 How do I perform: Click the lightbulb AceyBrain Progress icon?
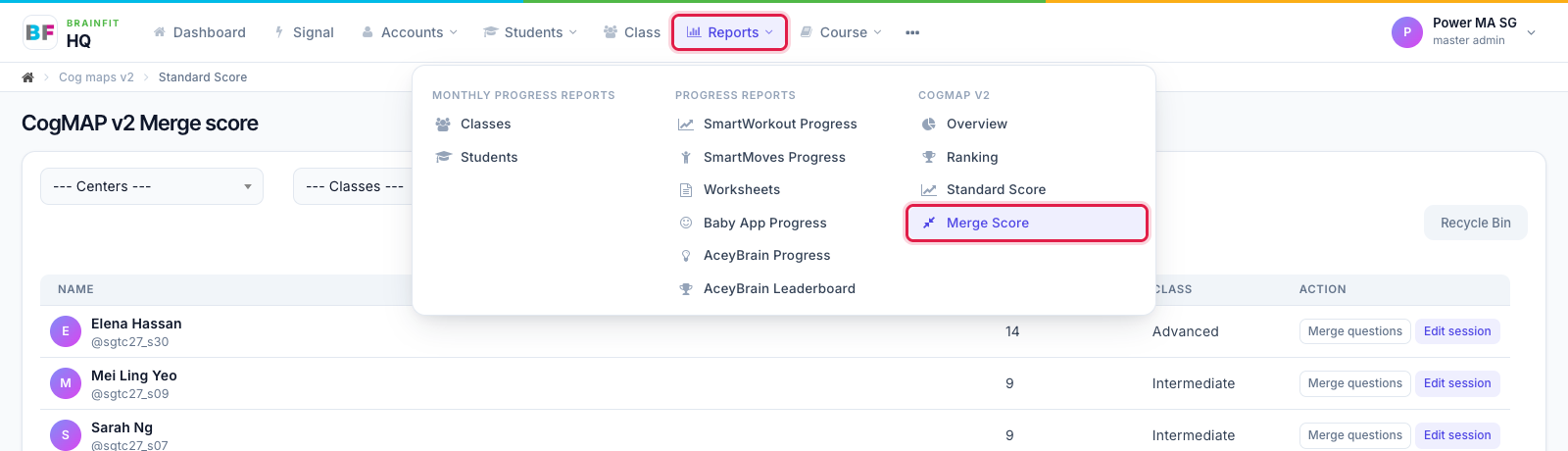tap(686, 256)
